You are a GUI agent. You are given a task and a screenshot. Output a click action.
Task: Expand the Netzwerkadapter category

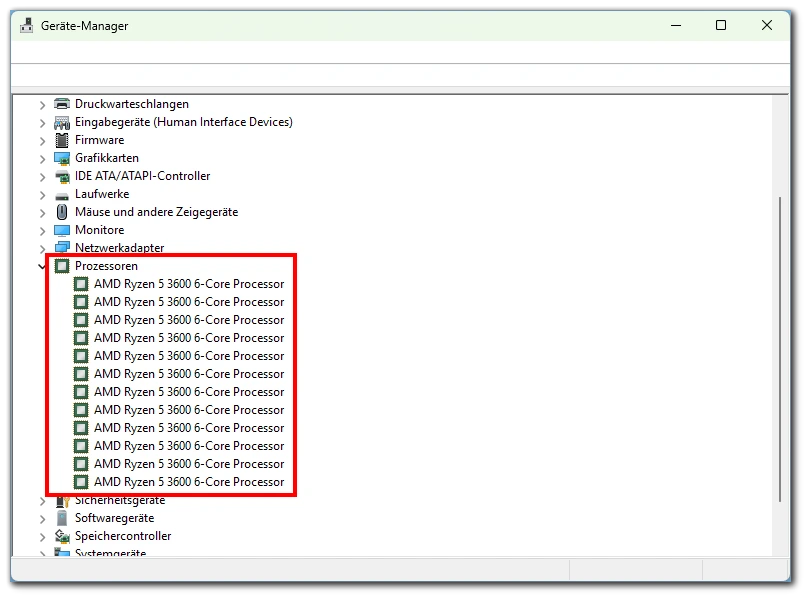coord(42,249)
